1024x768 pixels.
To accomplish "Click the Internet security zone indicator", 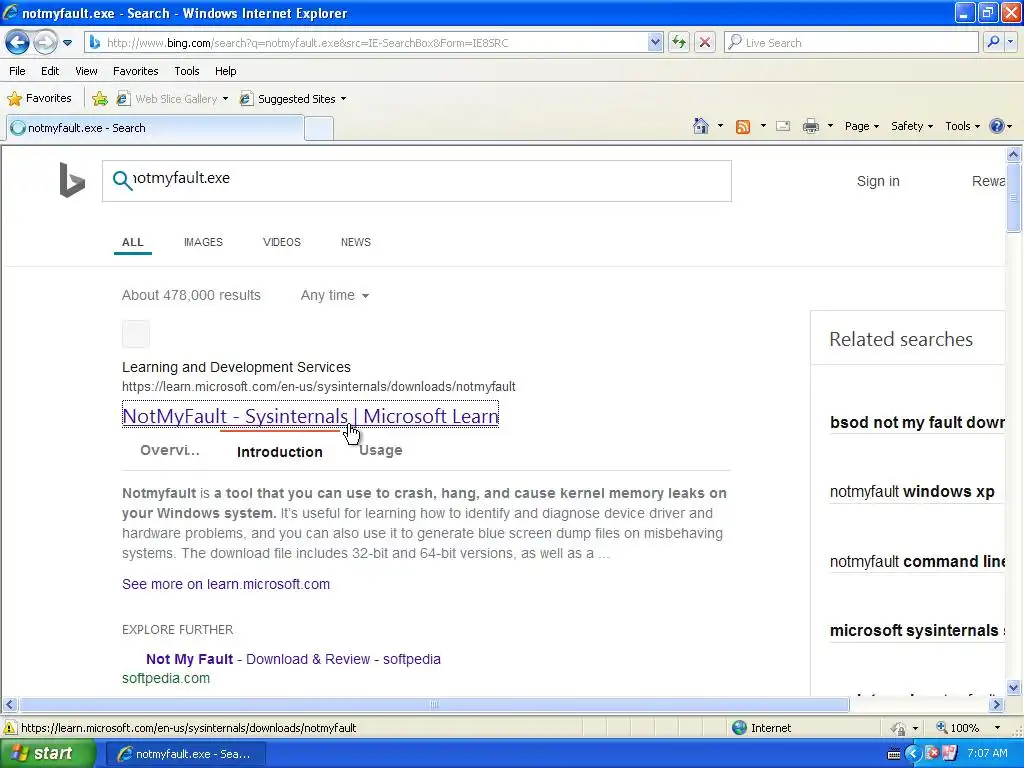I will pyautogui.click(x=761, y=728).
